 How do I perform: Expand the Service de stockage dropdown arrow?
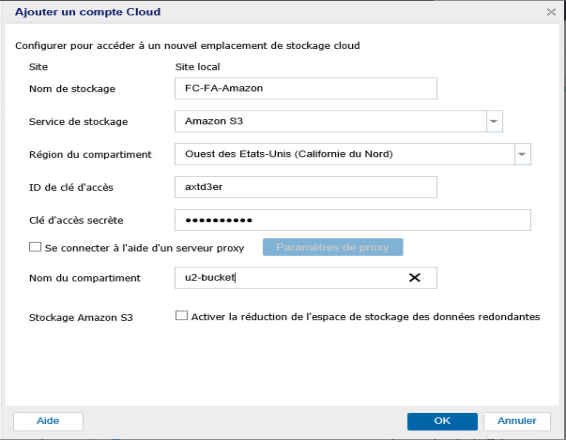tap(494, 121)
